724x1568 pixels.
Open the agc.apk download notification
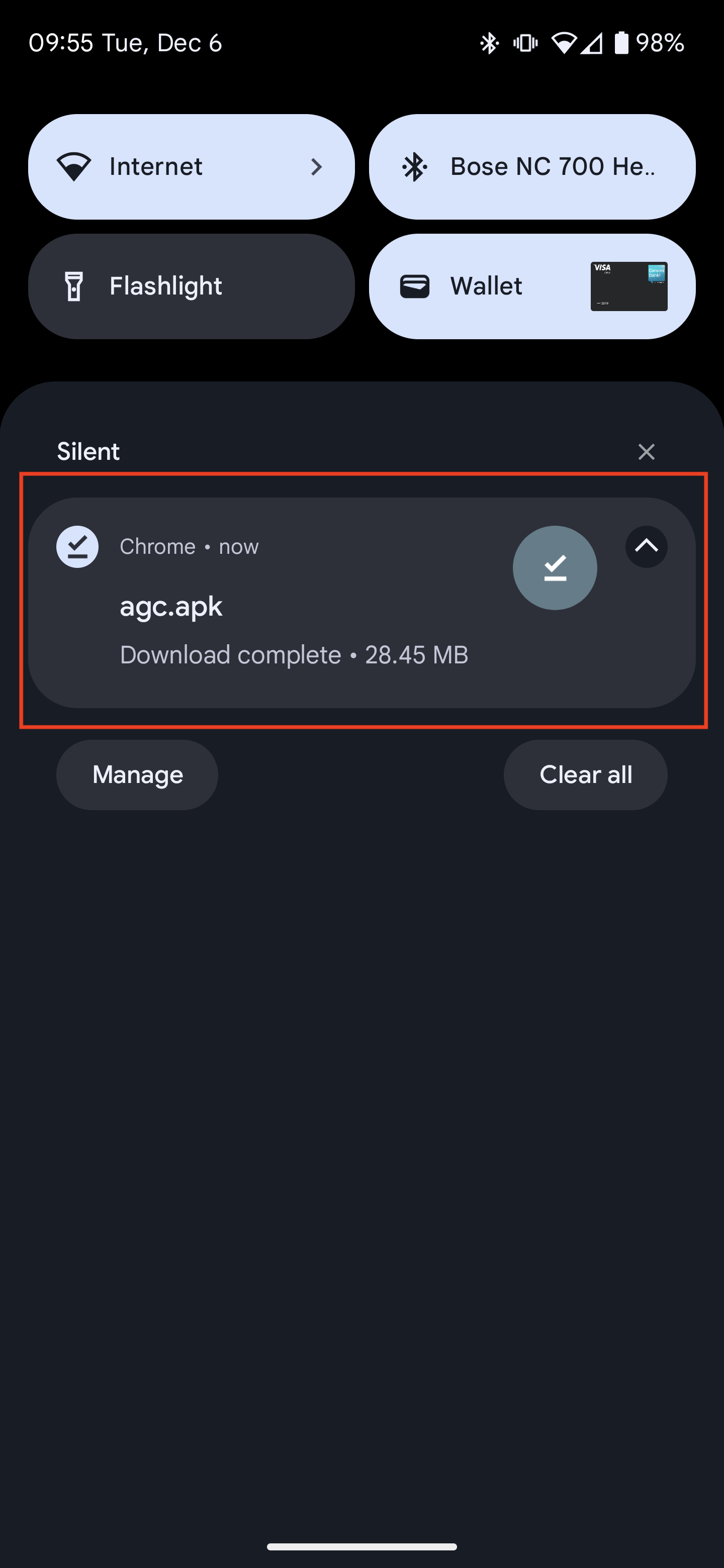361,603
